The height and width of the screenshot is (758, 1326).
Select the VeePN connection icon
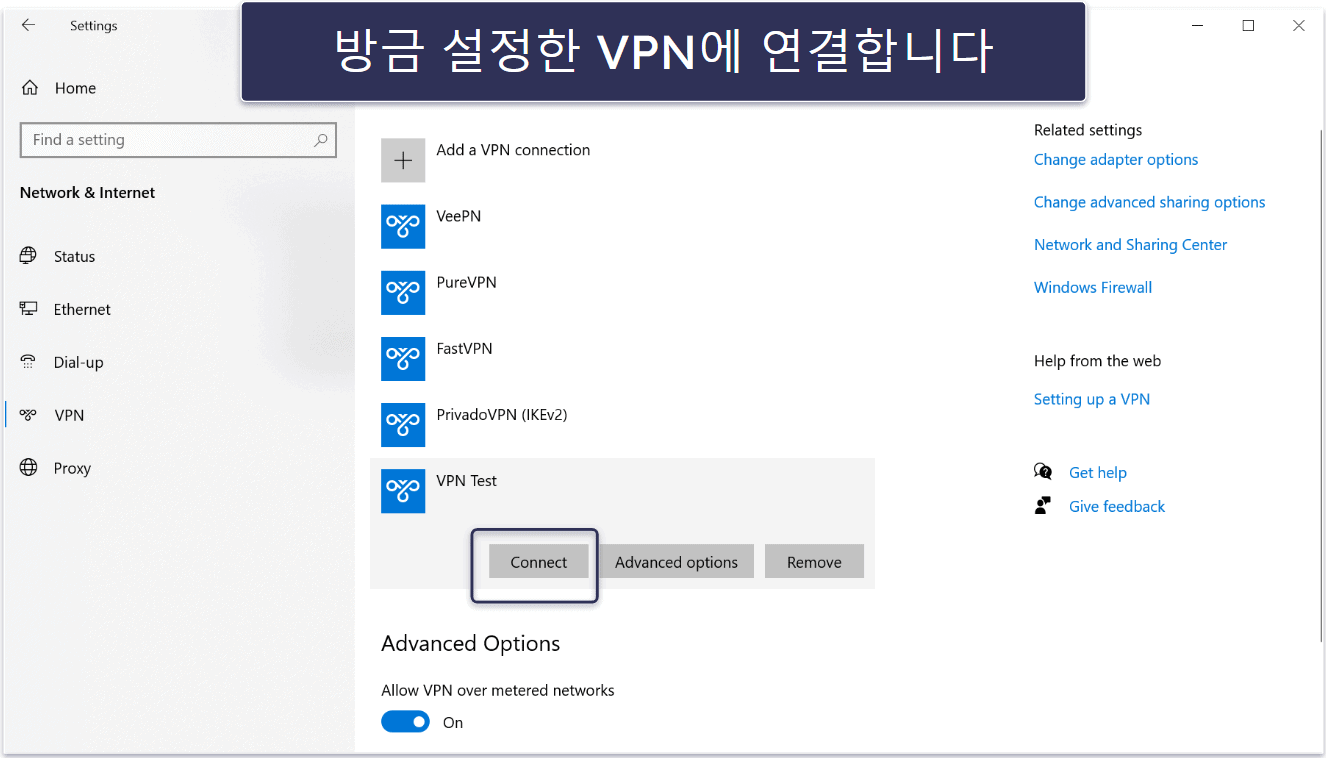coord(403,226)
